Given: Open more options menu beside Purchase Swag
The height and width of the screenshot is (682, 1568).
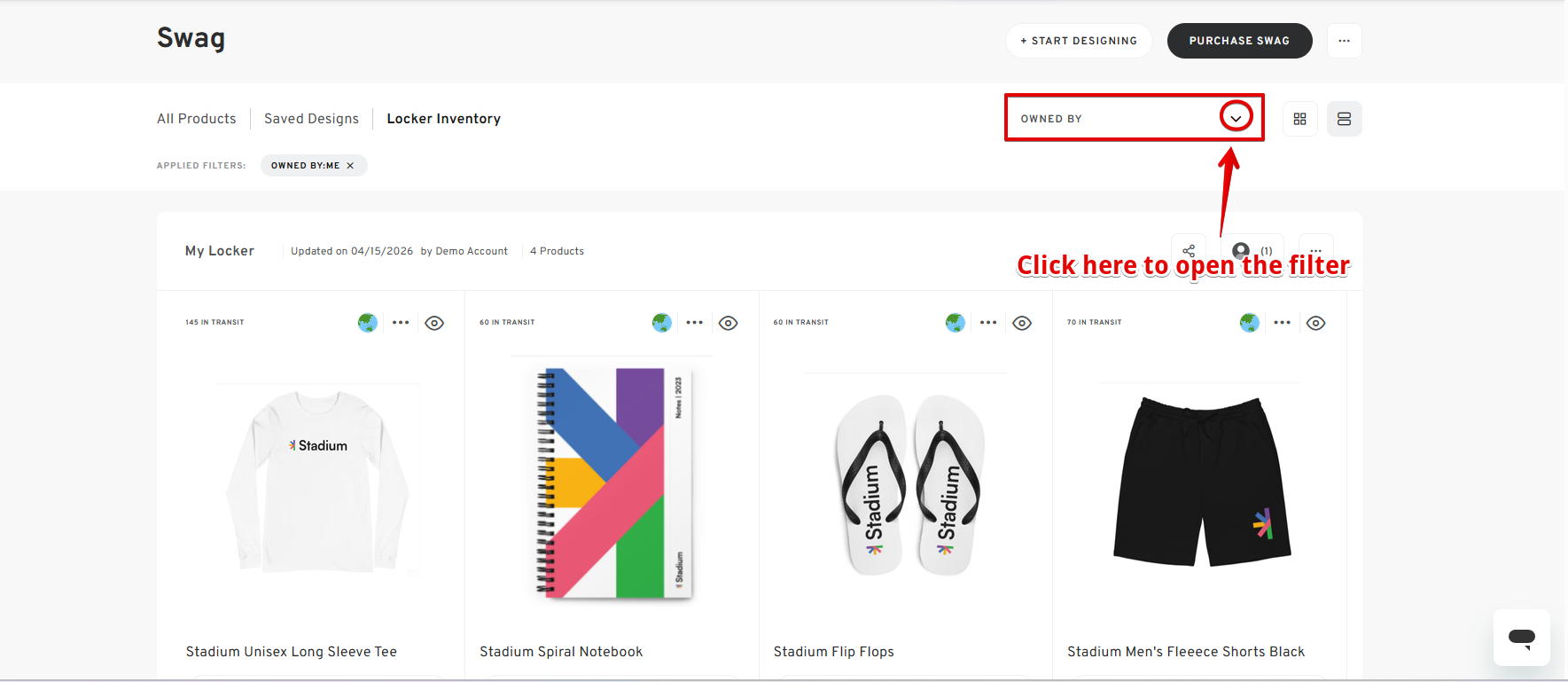Looking at the screenshot, I should click(x=1344, y=41).
